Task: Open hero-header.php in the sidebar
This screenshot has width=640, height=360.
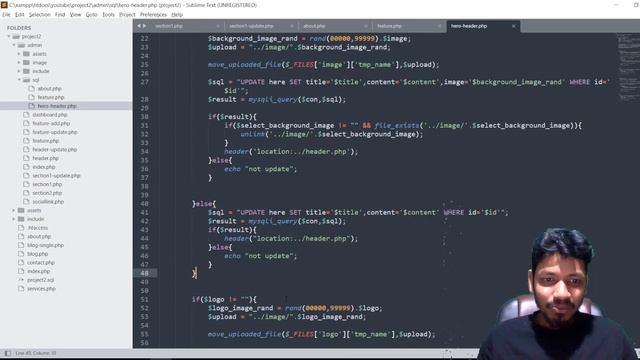Action: [x=57, y=106]
